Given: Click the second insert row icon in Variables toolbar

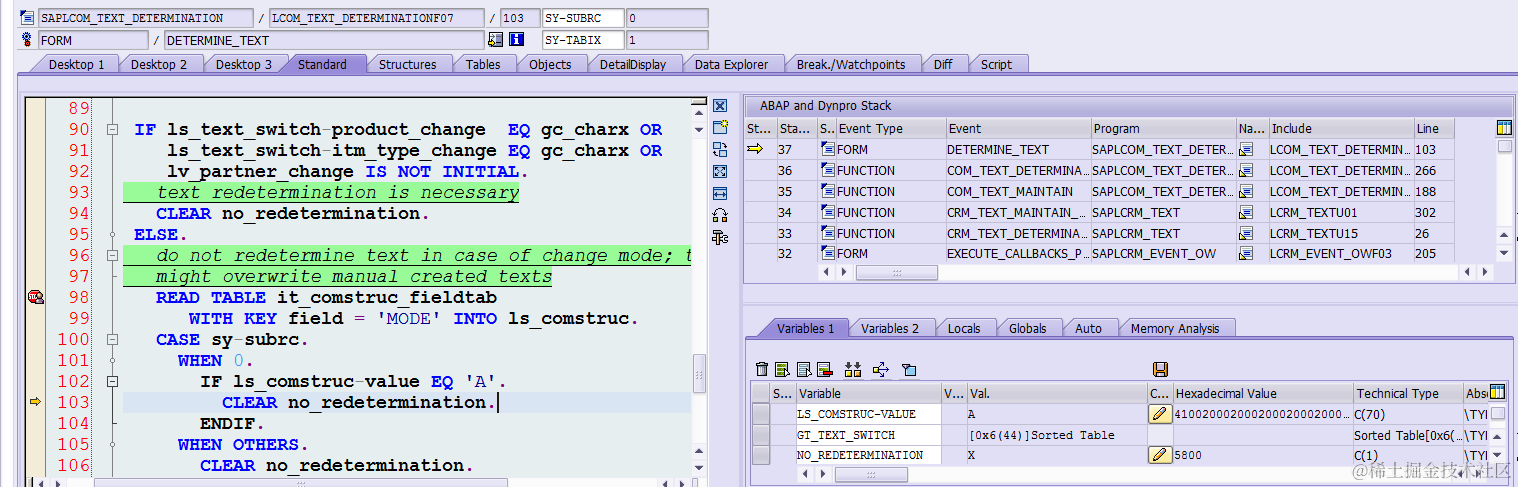Looking at the screenshot, I should click(804, 370).
